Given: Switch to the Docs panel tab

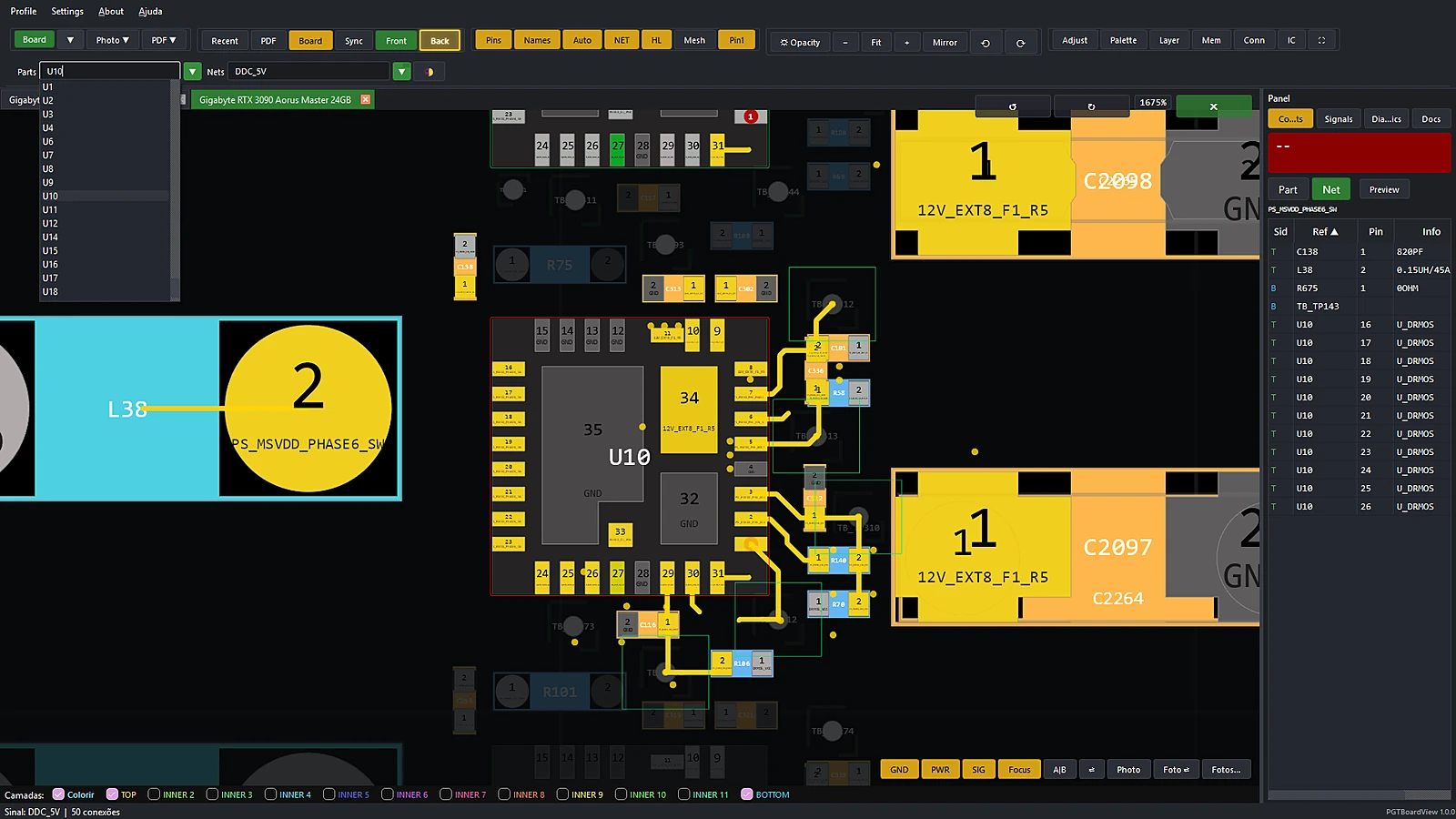Looking at the screenshot, I should coord(1431,119).
